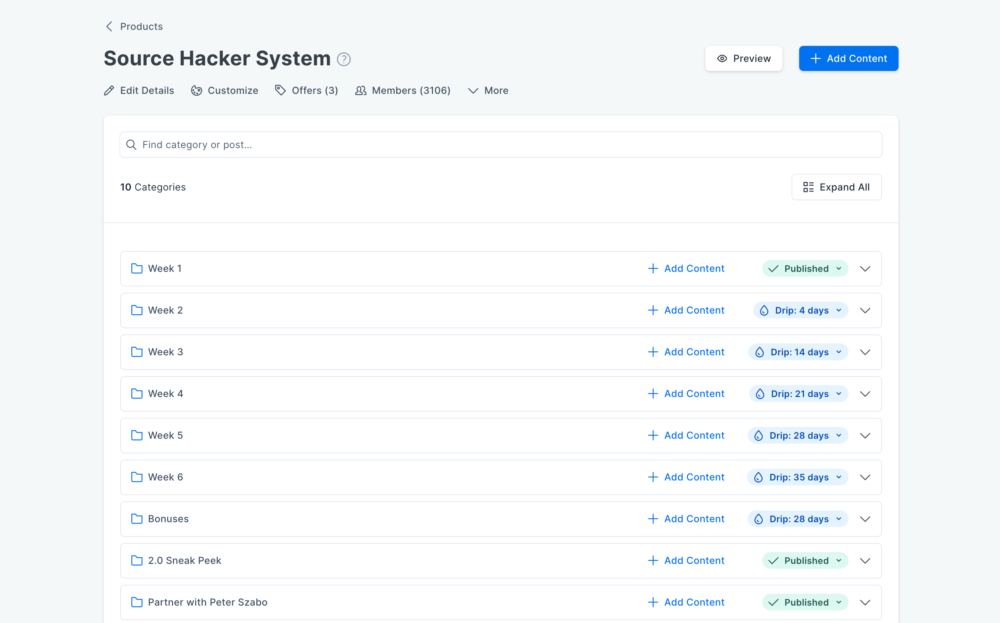
Task: Go back to Products
Action: pos(134,26)
